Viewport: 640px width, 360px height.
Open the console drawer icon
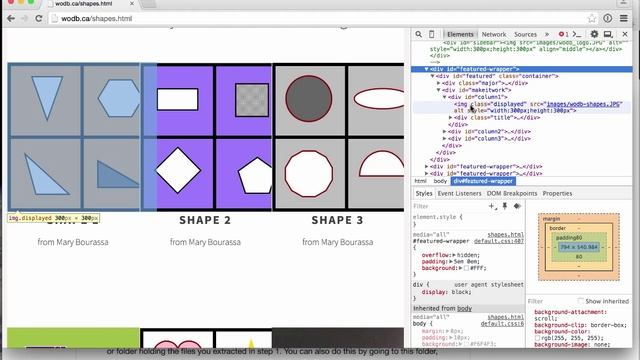tap(577, 34)
